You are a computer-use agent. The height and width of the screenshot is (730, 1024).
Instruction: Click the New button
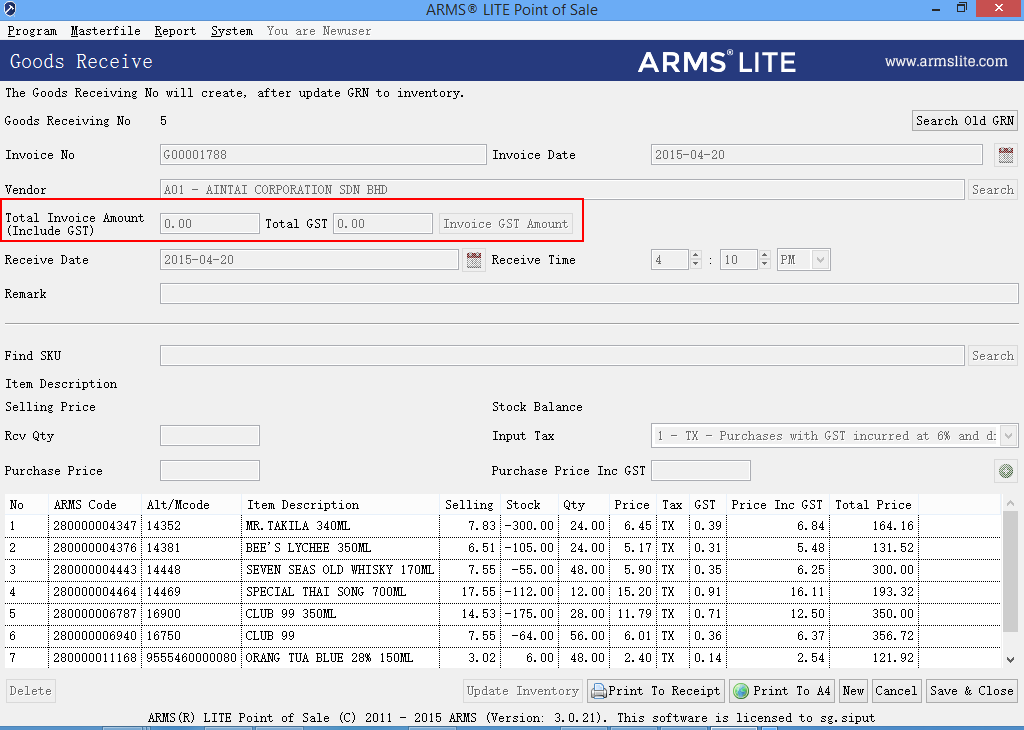tap(853, 691)
